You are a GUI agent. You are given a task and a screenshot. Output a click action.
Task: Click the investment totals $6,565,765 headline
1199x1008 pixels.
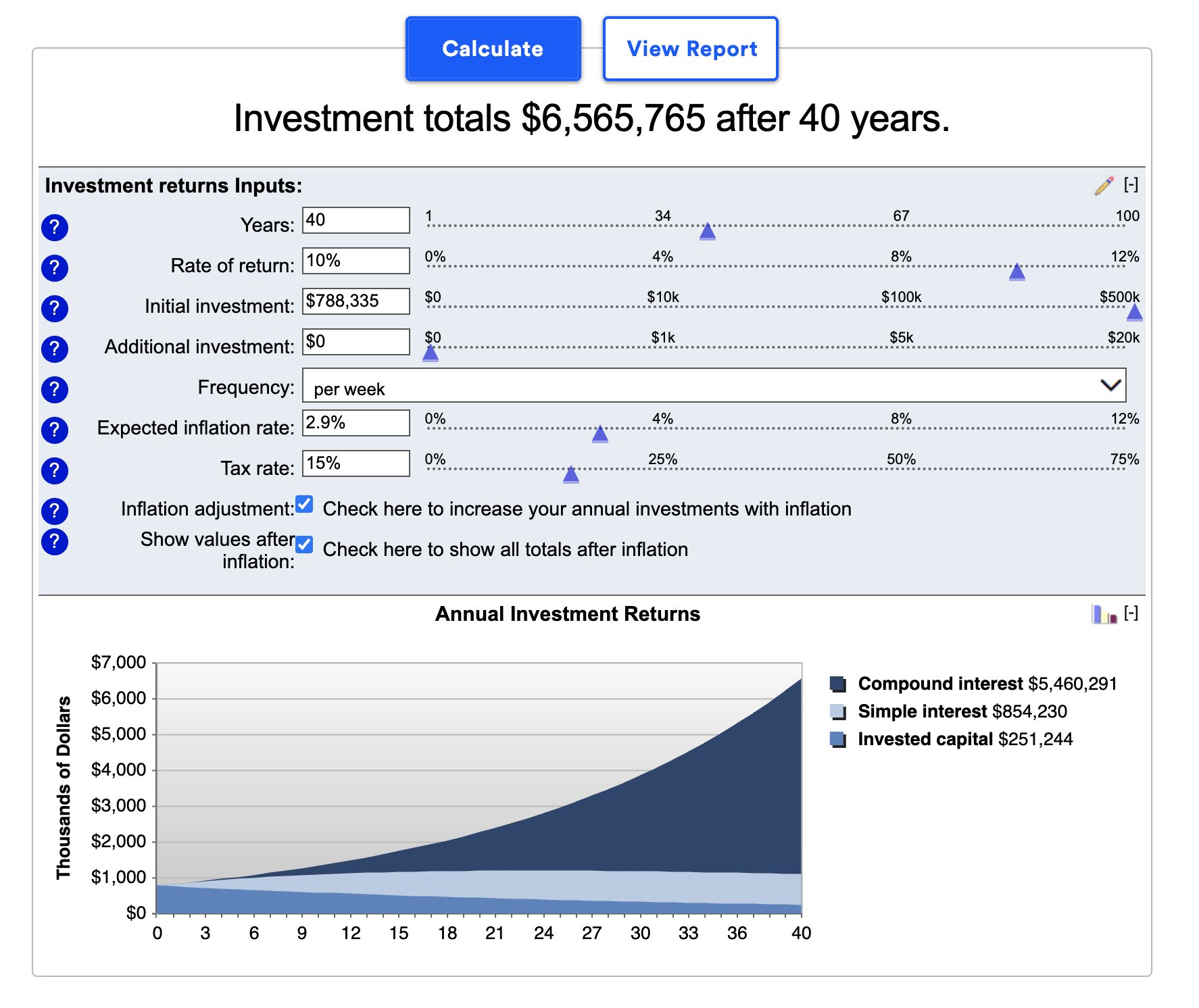(592, 118)
